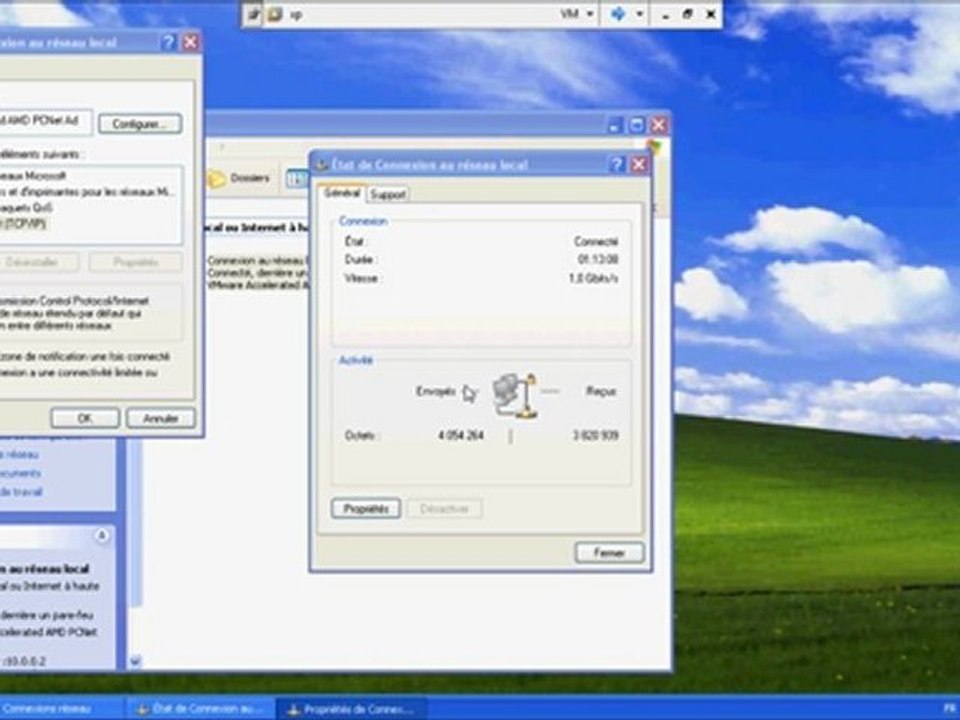Click the pin icon on the VM toolbar
The height and width of the screenshot is (720, 960).
253,14
